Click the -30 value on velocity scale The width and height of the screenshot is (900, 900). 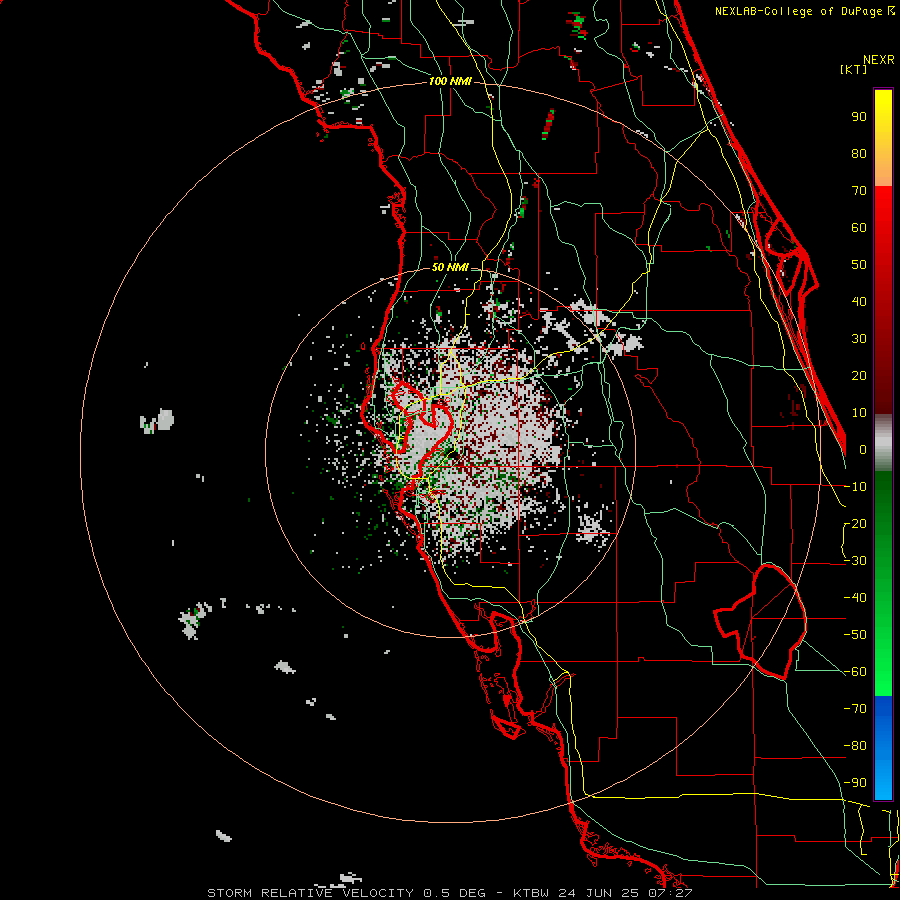coord(855,561)
